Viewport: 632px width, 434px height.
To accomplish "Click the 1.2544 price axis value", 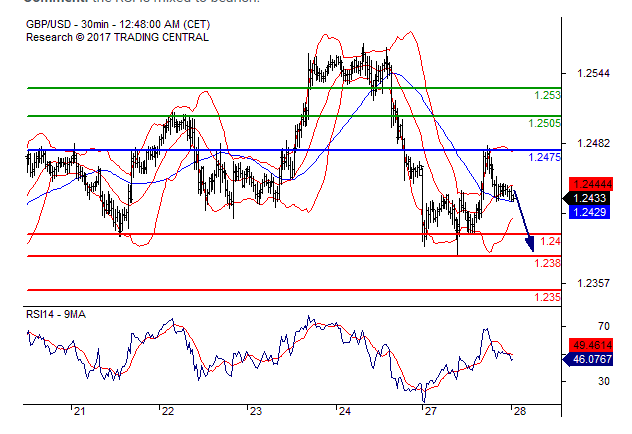I will (593, 73).
